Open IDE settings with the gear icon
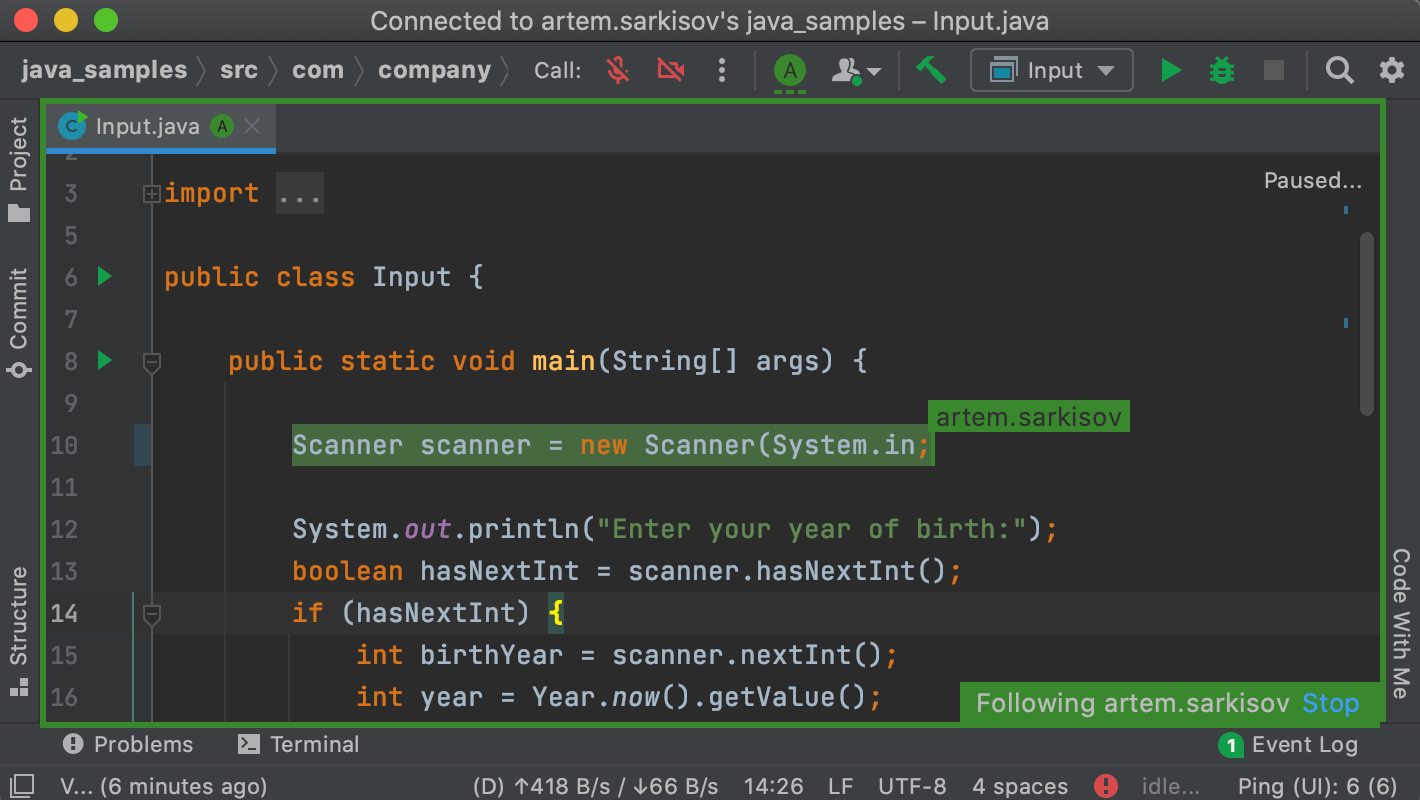The width and height of the screenshot is (1420, 800). pyautogui.click(x=1391, y=70)
